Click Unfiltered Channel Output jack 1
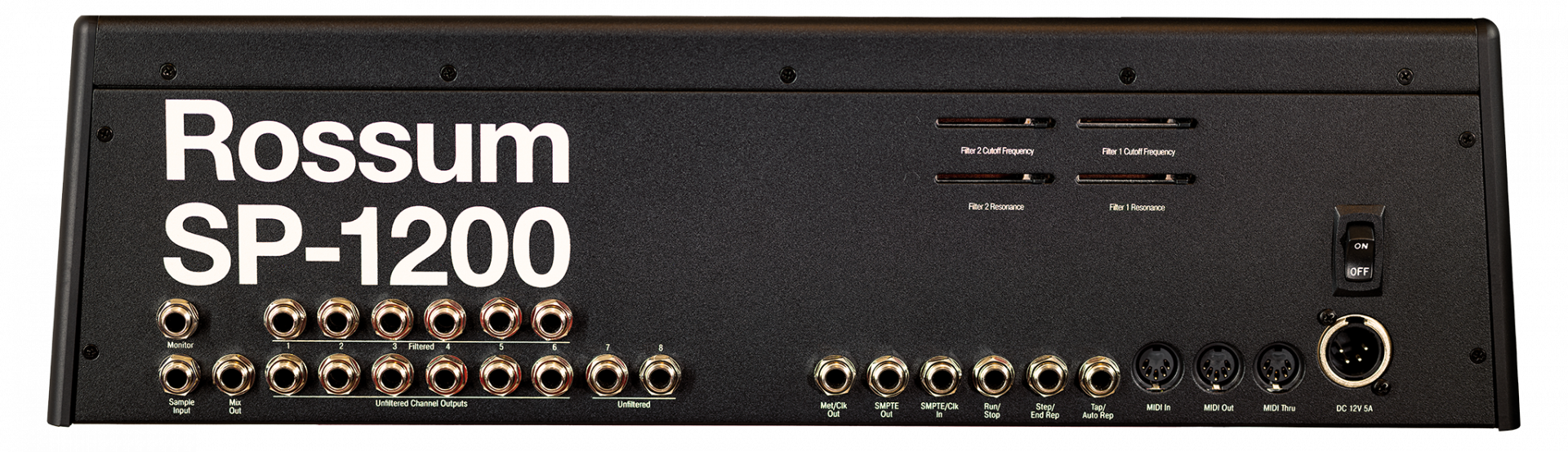 tap(286, 375)
